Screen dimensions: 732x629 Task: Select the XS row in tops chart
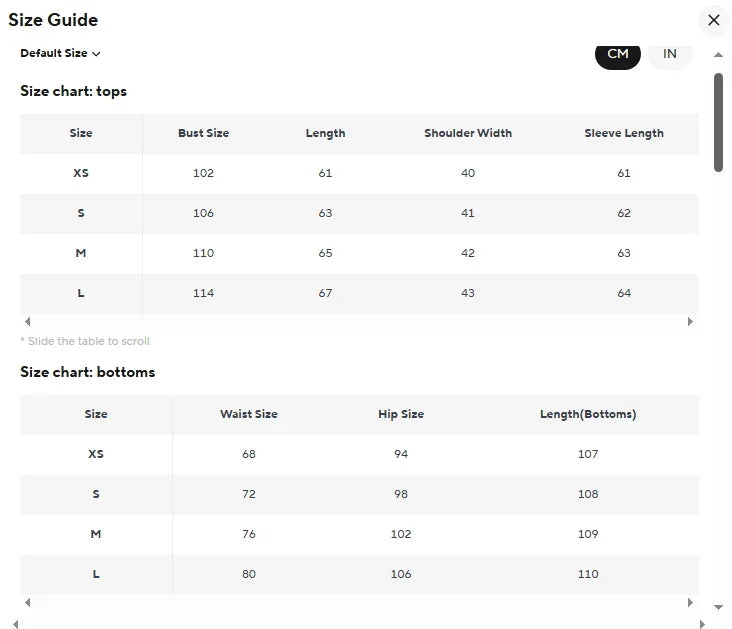pos(81,173)
